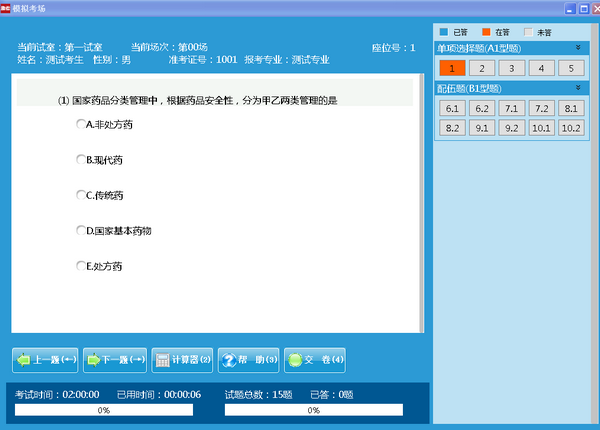Select radio option C 传统药
The height and width of the screenshot is (430, 600).
pyautogui.click(x=81, y=195)
